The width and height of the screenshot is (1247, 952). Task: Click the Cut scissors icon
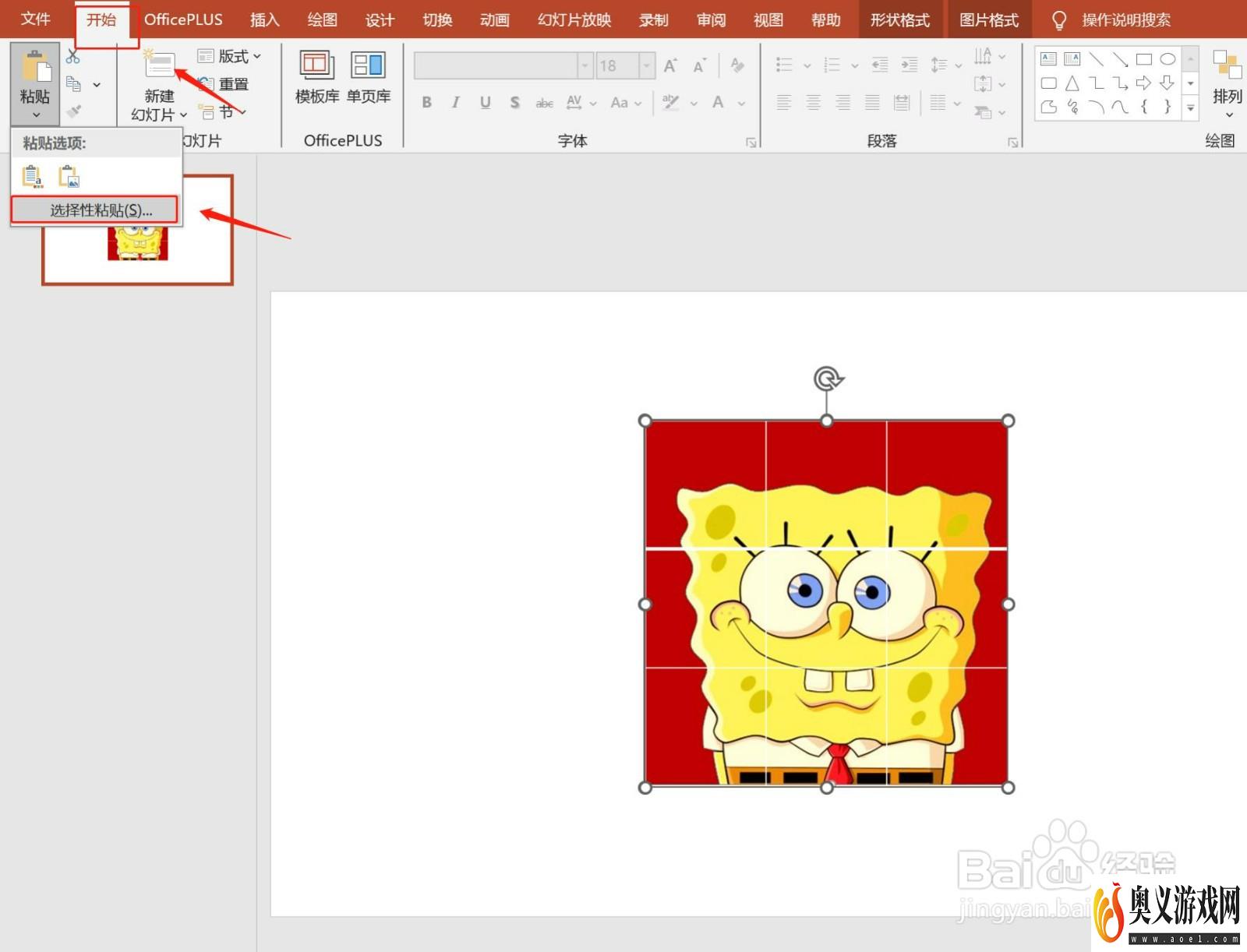click(x=73, y=56)
